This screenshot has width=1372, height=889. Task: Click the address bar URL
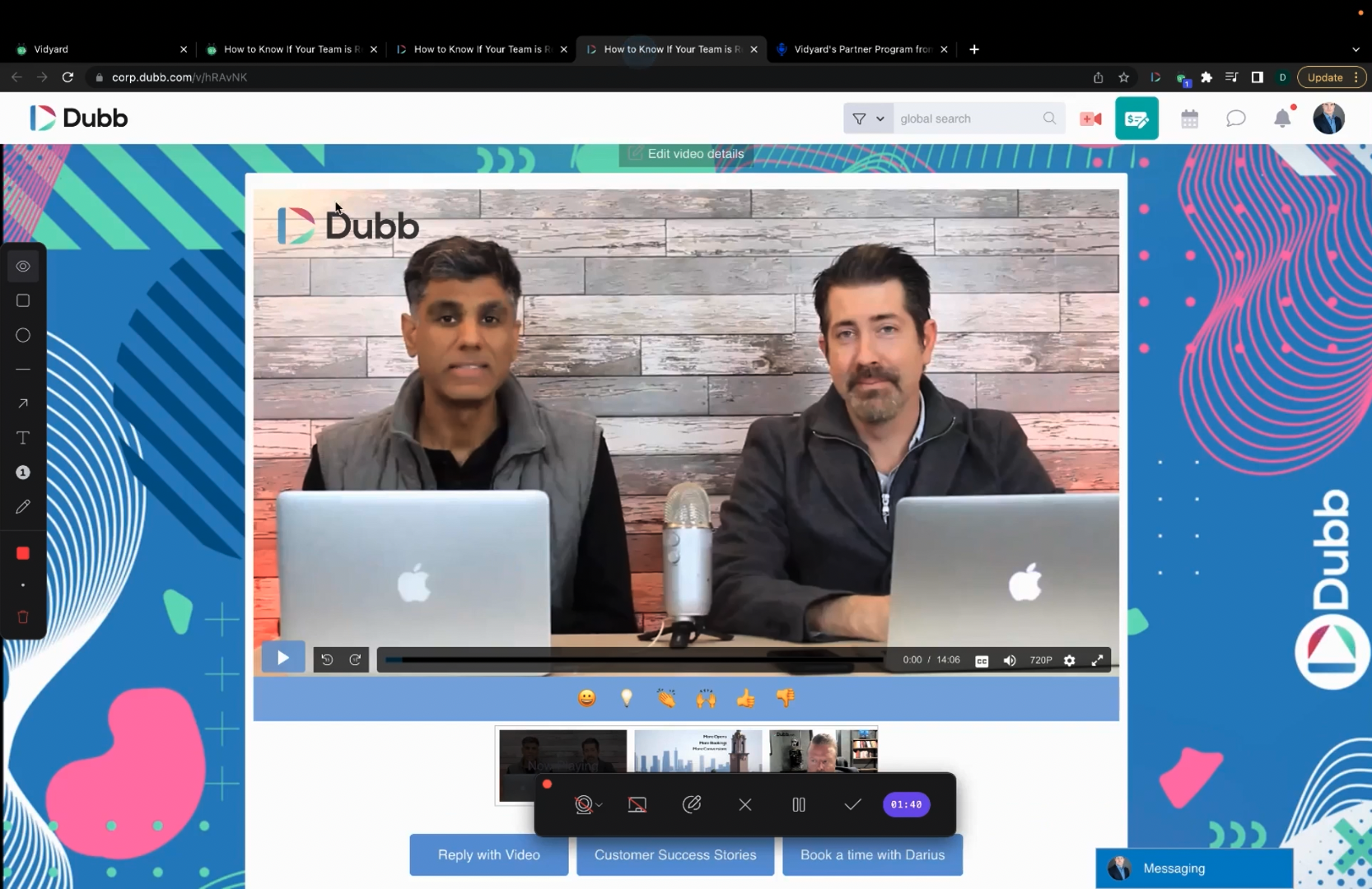180,77
